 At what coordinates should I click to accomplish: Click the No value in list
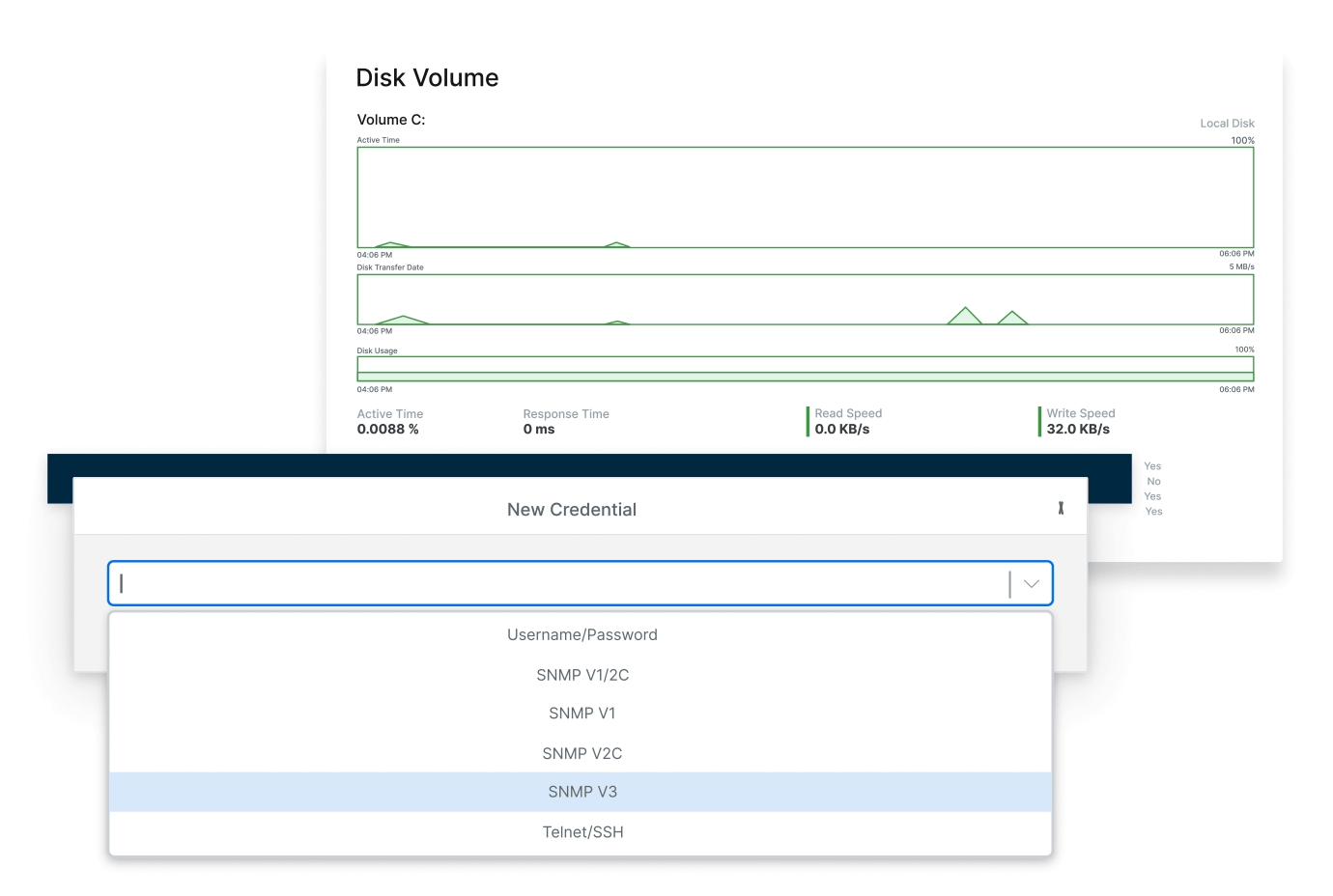pos(1153,481)
